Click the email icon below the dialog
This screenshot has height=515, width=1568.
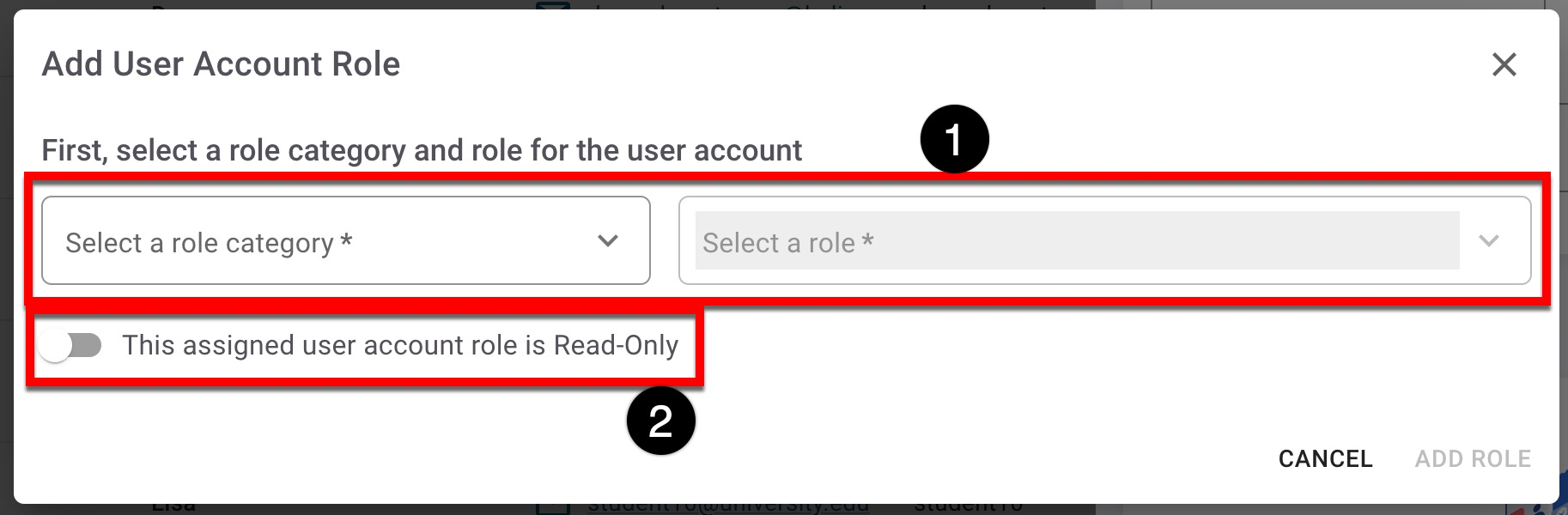pyautogui.click(x=552, y=508)
